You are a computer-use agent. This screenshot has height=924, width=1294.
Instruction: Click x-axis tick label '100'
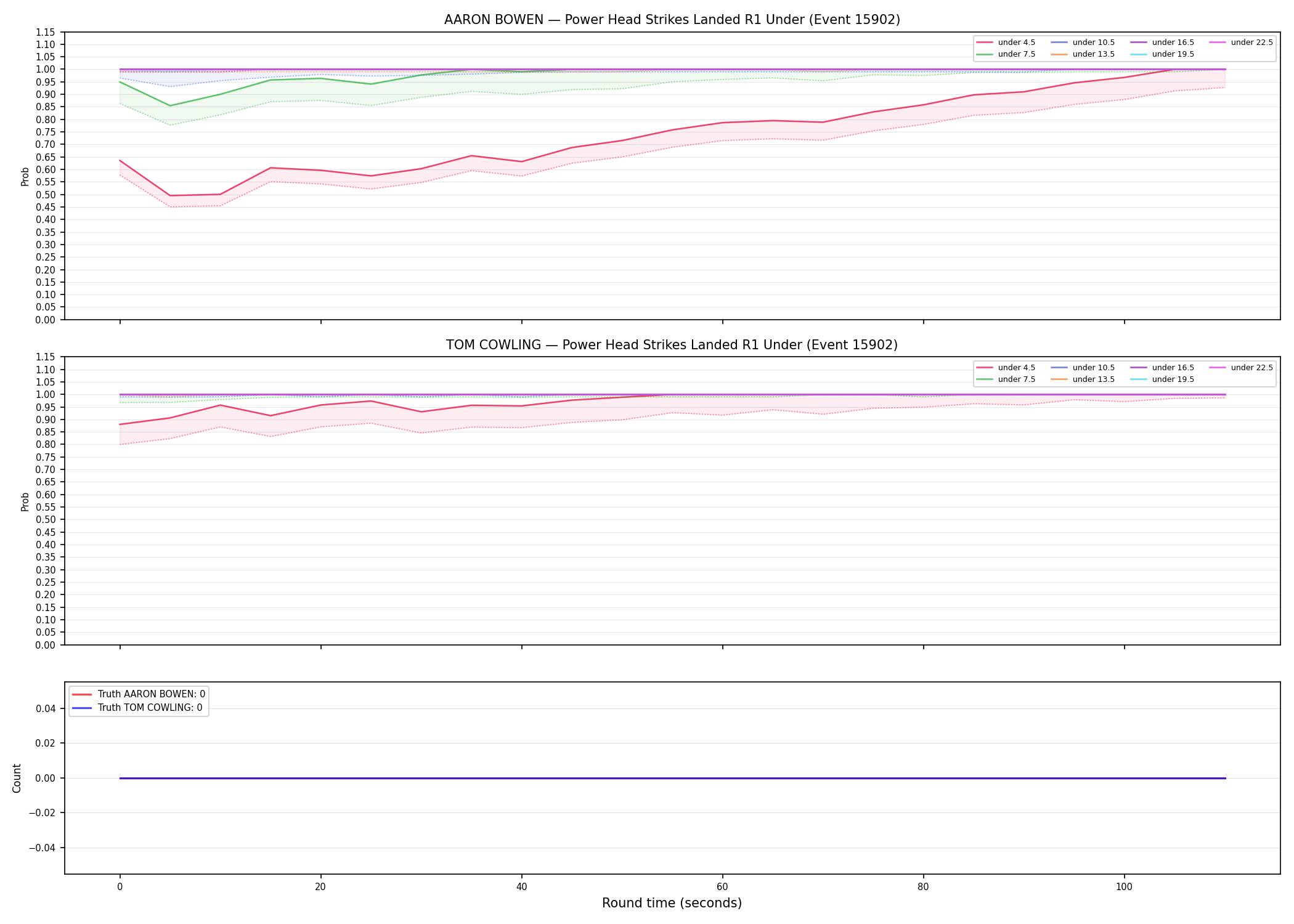[x=1124, y=887]
